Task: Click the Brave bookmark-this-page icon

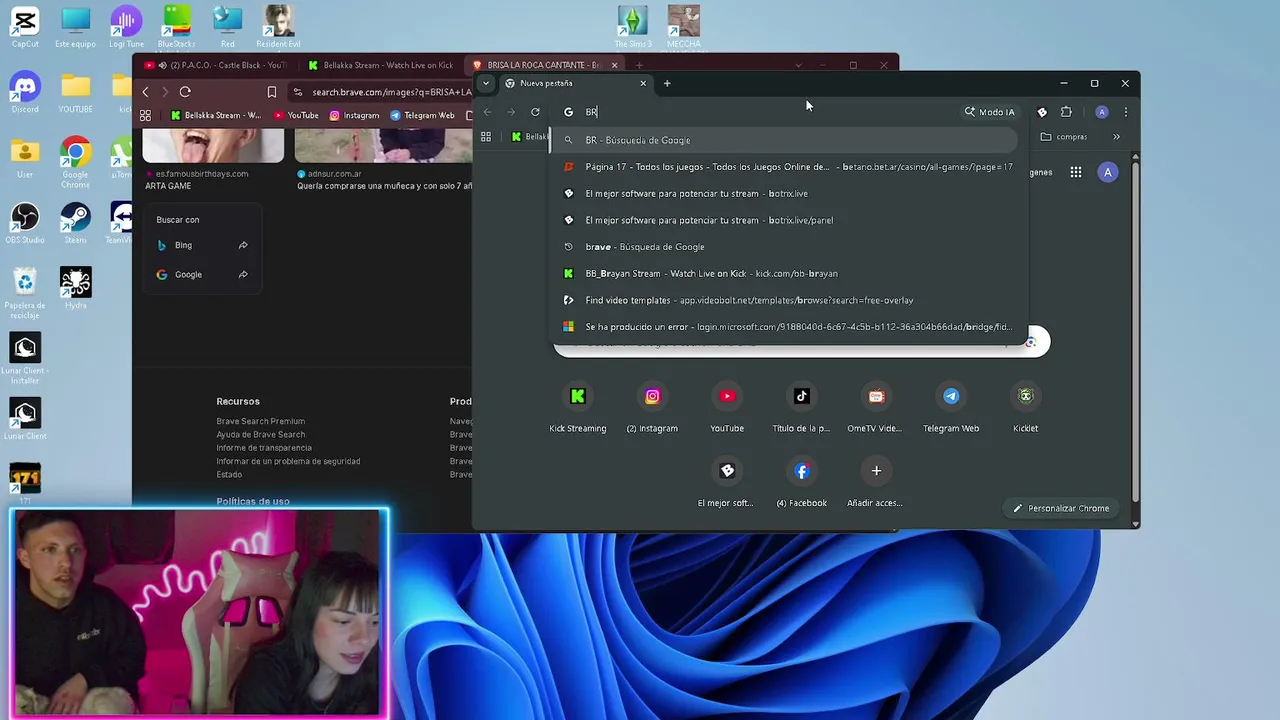Action: tap(272, 92)
